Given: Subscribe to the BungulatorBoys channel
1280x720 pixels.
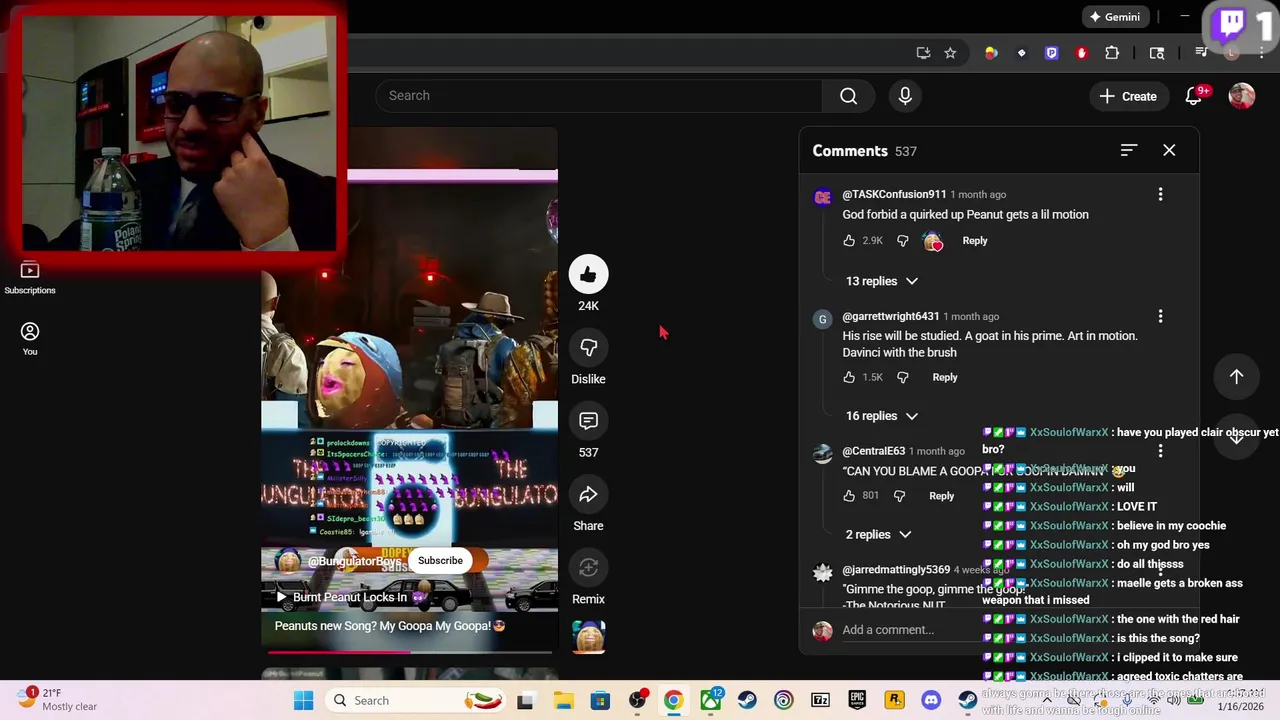Looking at the screenshot, I should coord(440,561).
